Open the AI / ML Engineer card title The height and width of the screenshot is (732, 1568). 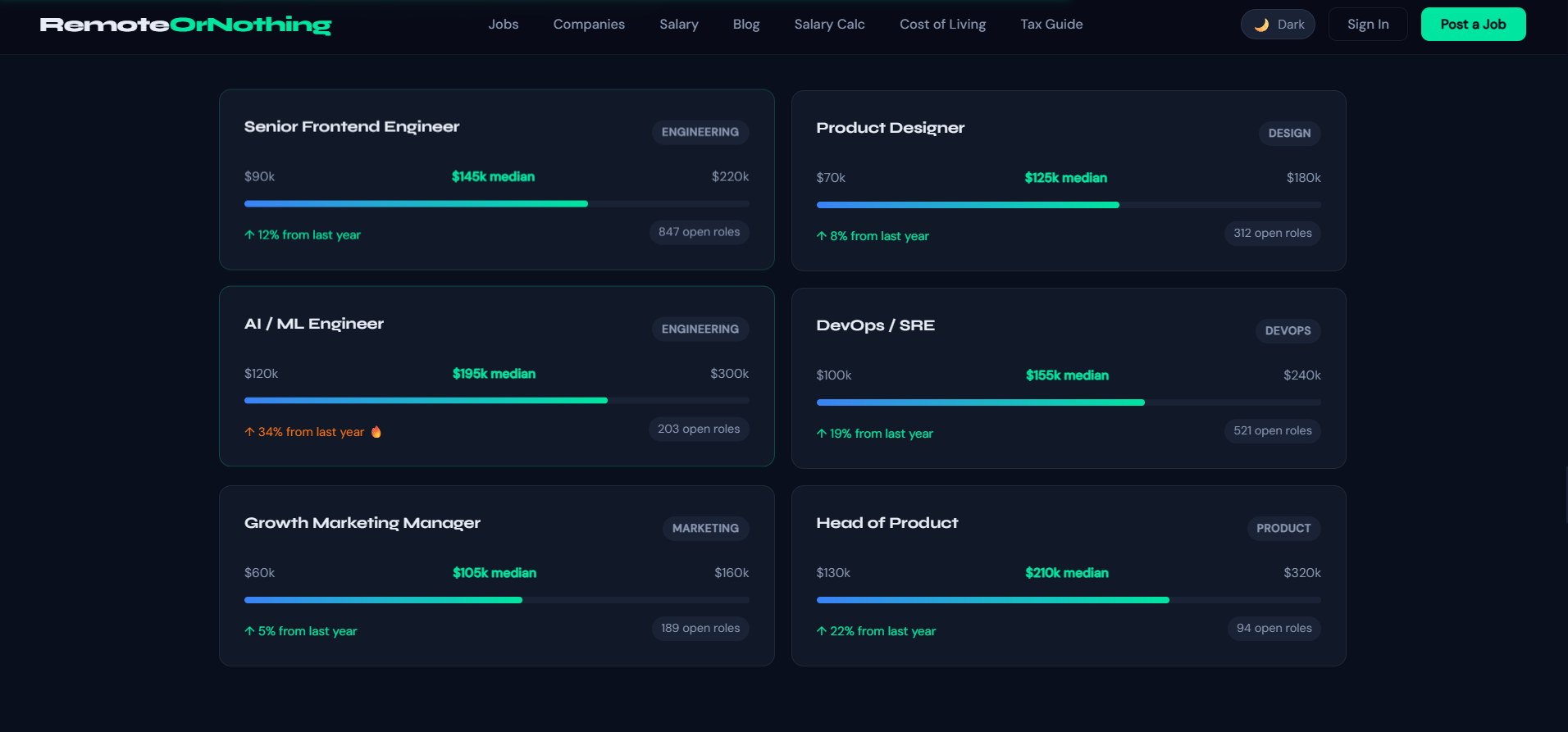[314, 324]
